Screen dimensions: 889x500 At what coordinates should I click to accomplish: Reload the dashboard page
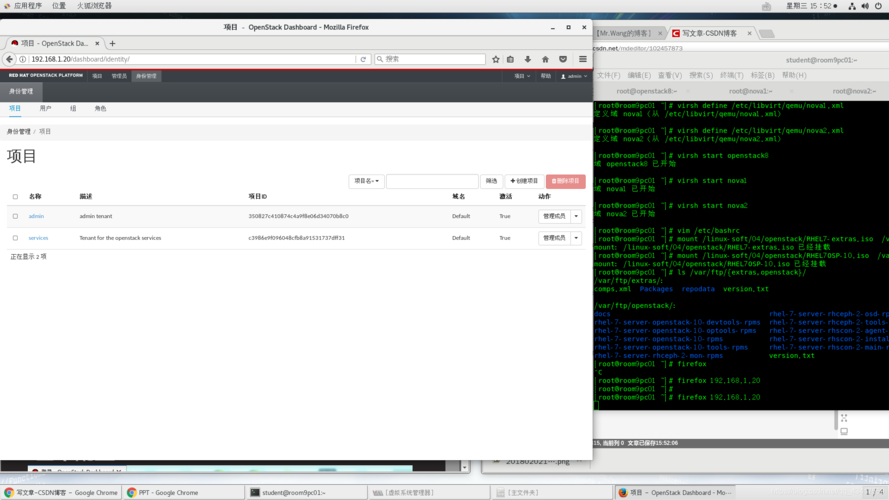coord(363,59)
